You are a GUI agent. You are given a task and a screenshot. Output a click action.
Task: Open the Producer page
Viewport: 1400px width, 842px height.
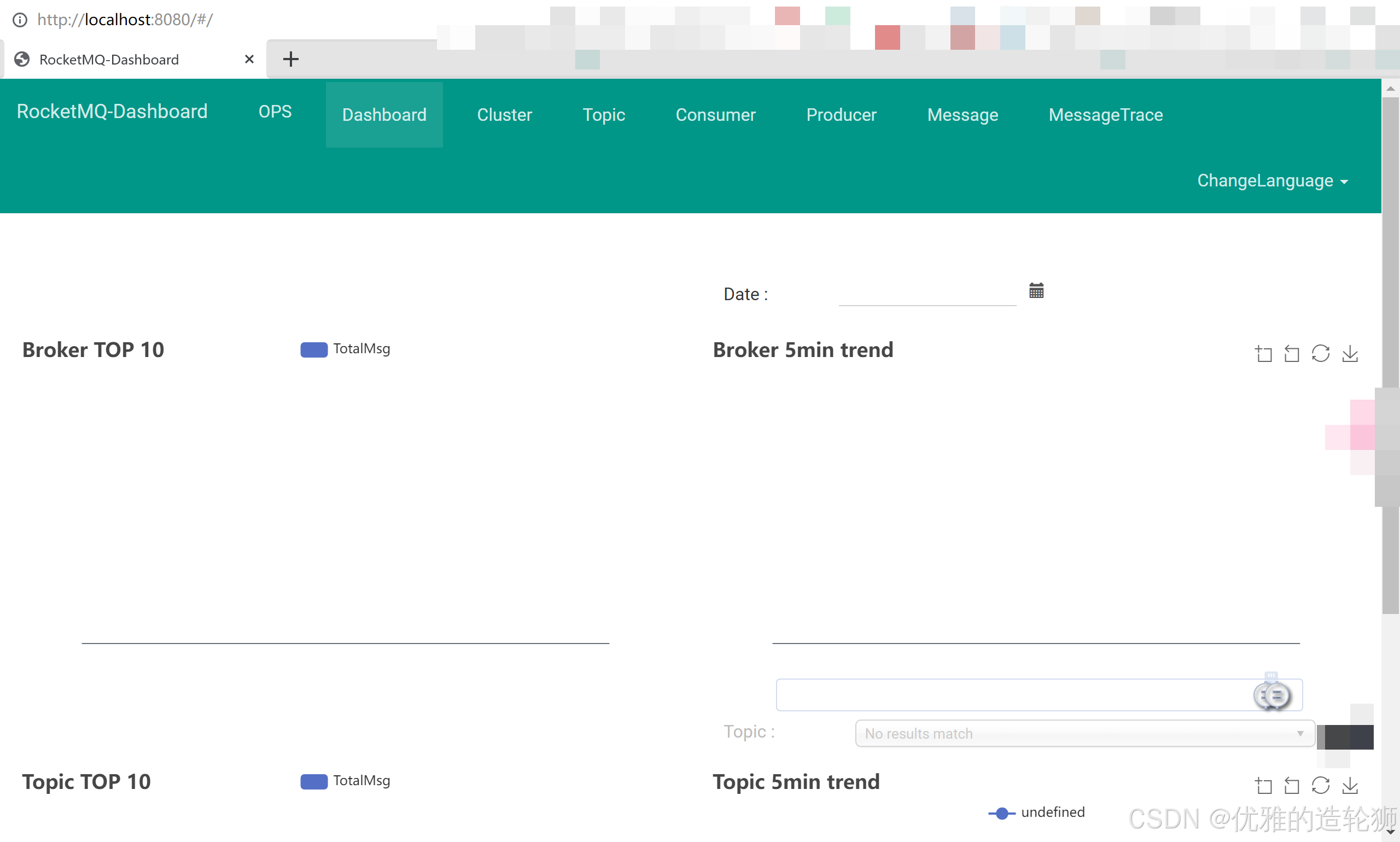842,115
